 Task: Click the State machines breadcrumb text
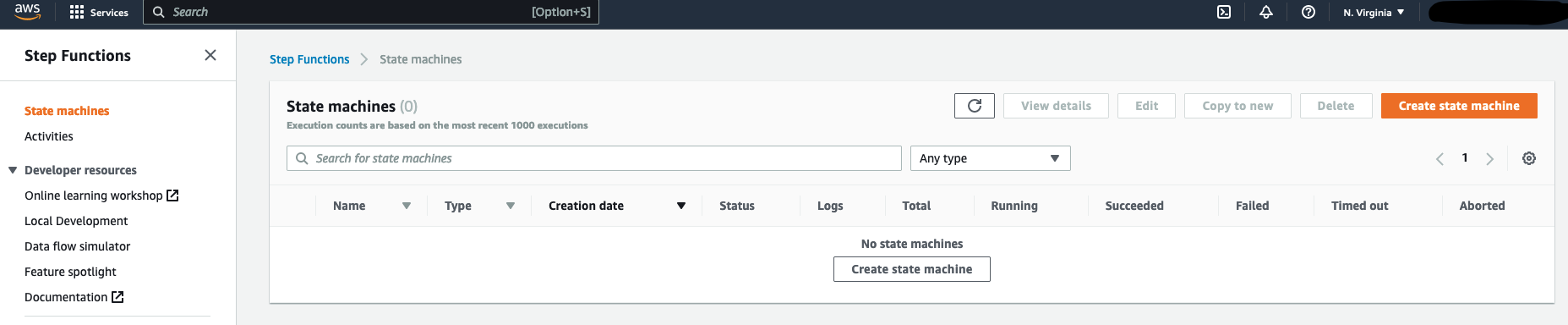[x=421, y=59]
